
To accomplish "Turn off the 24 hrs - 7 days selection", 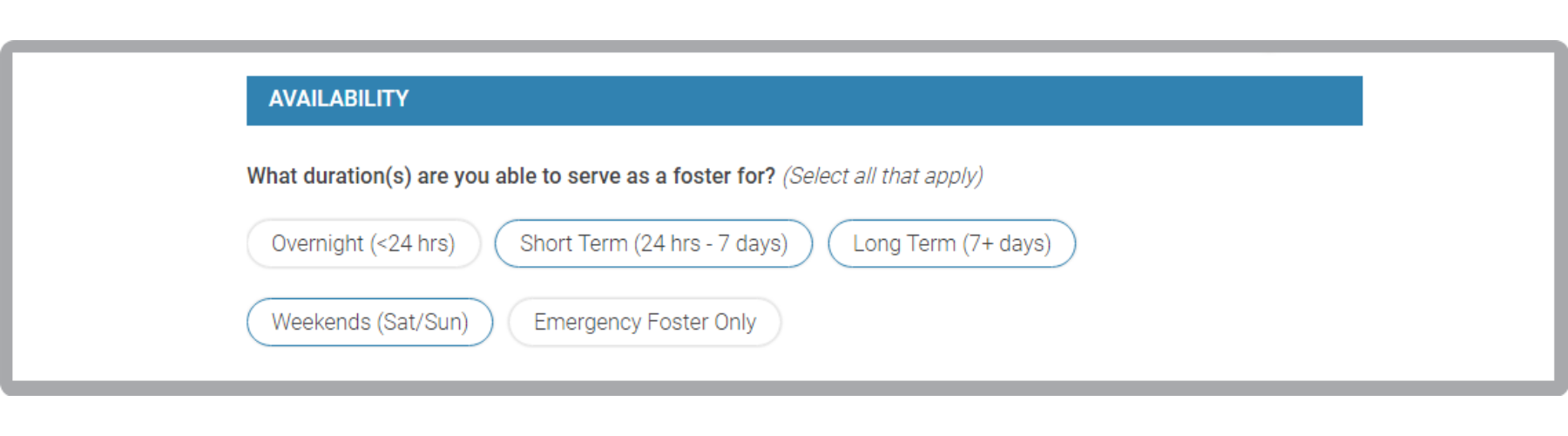I will (653, 243).
